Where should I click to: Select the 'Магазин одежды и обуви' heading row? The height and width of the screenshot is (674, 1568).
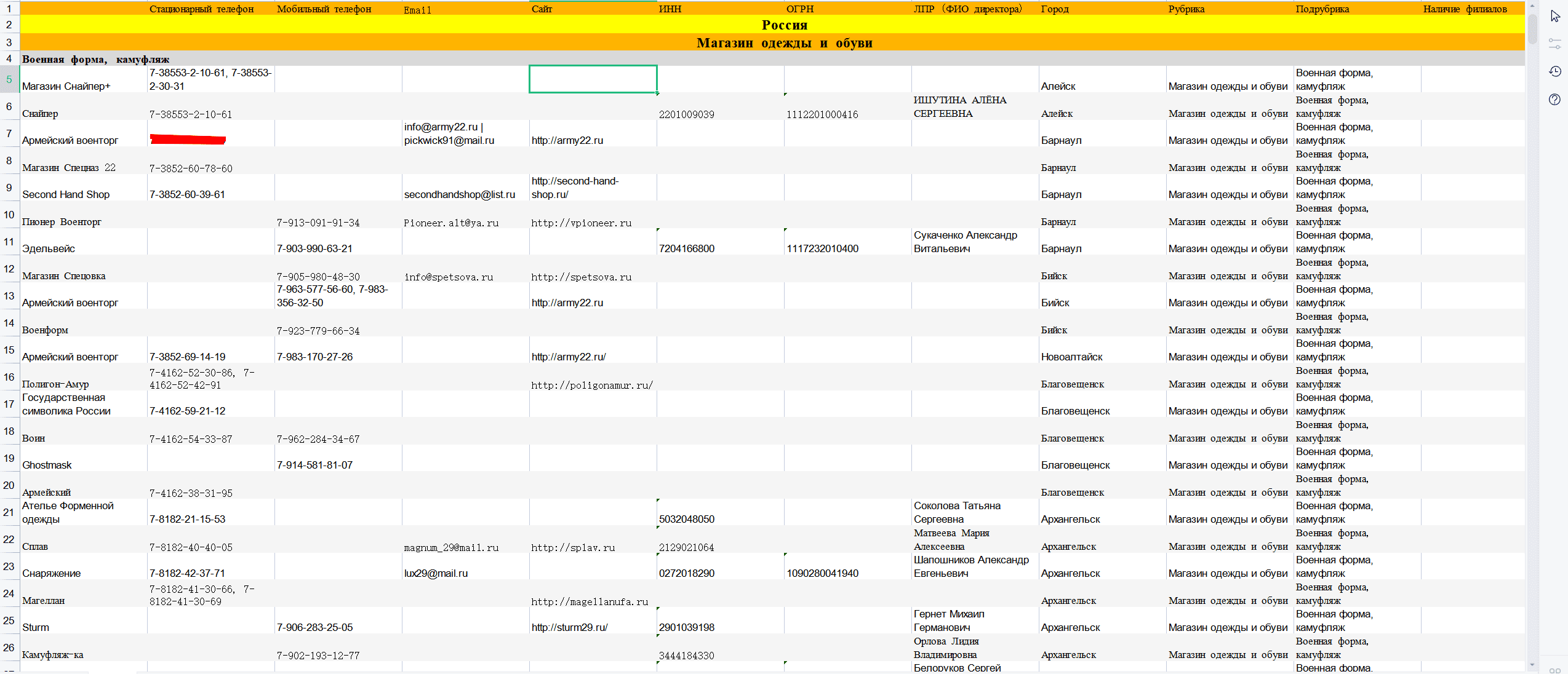[772, 42]
